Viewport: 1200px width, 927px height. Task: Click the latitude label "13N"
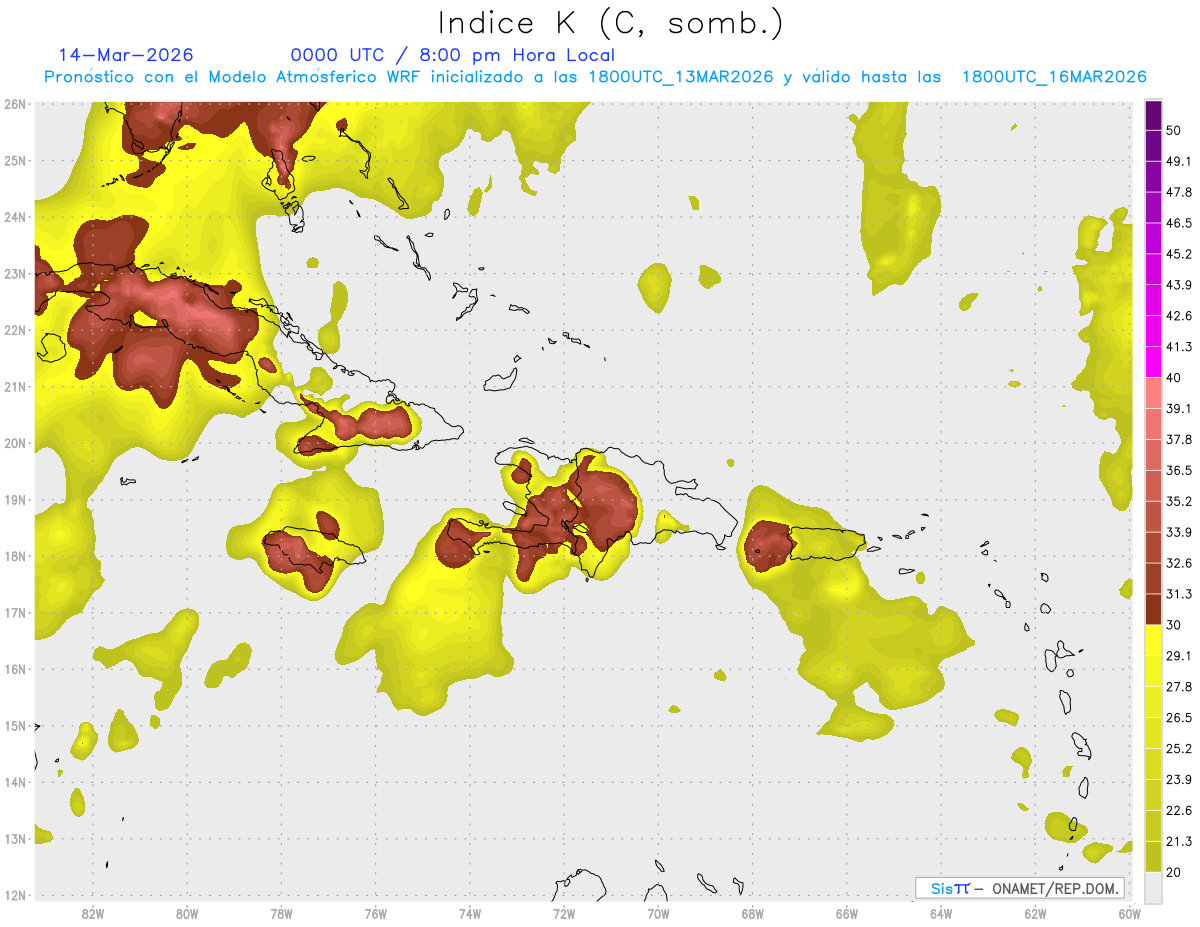(x=15, y=839)
